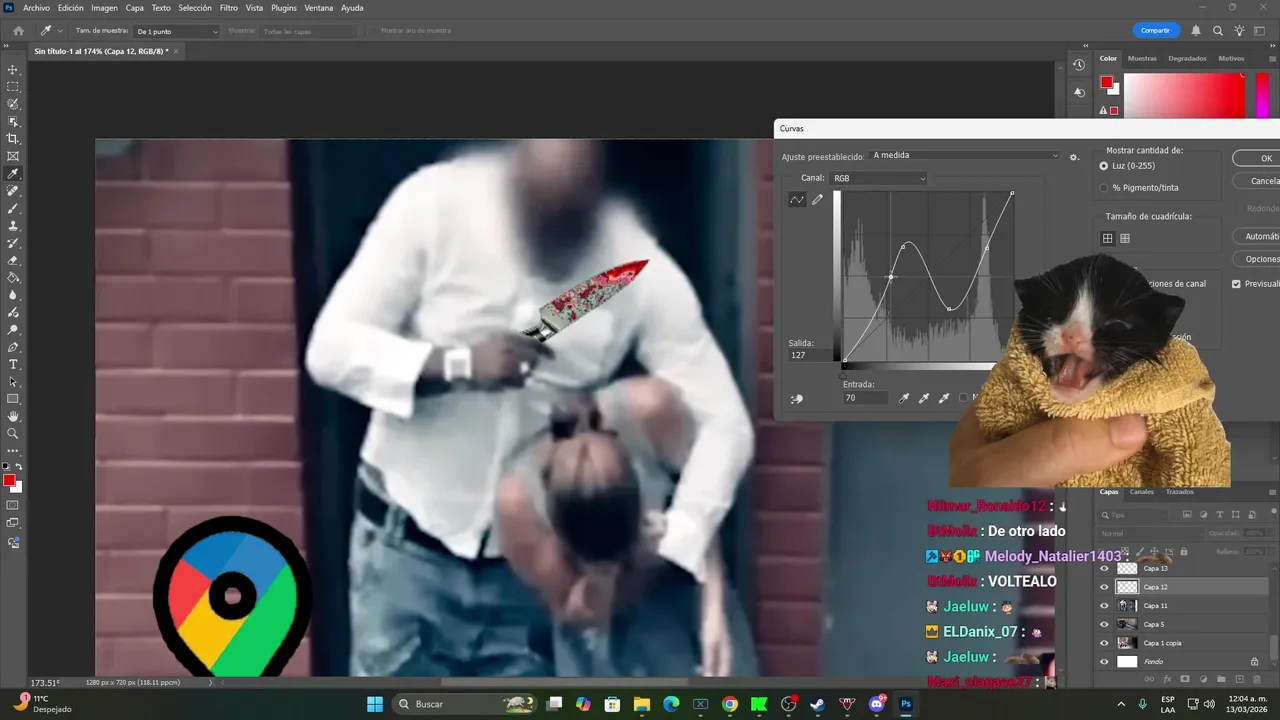Click the Entrada value field
Viewport: 1280px width, 720px height.
point(864,398)
